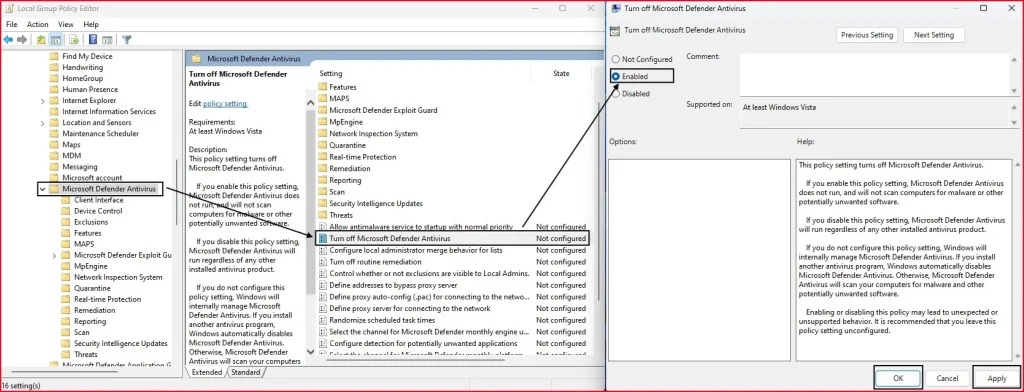1024x392 pixels.
Task: Click the Cancel button
Action: tap(947, 378)
